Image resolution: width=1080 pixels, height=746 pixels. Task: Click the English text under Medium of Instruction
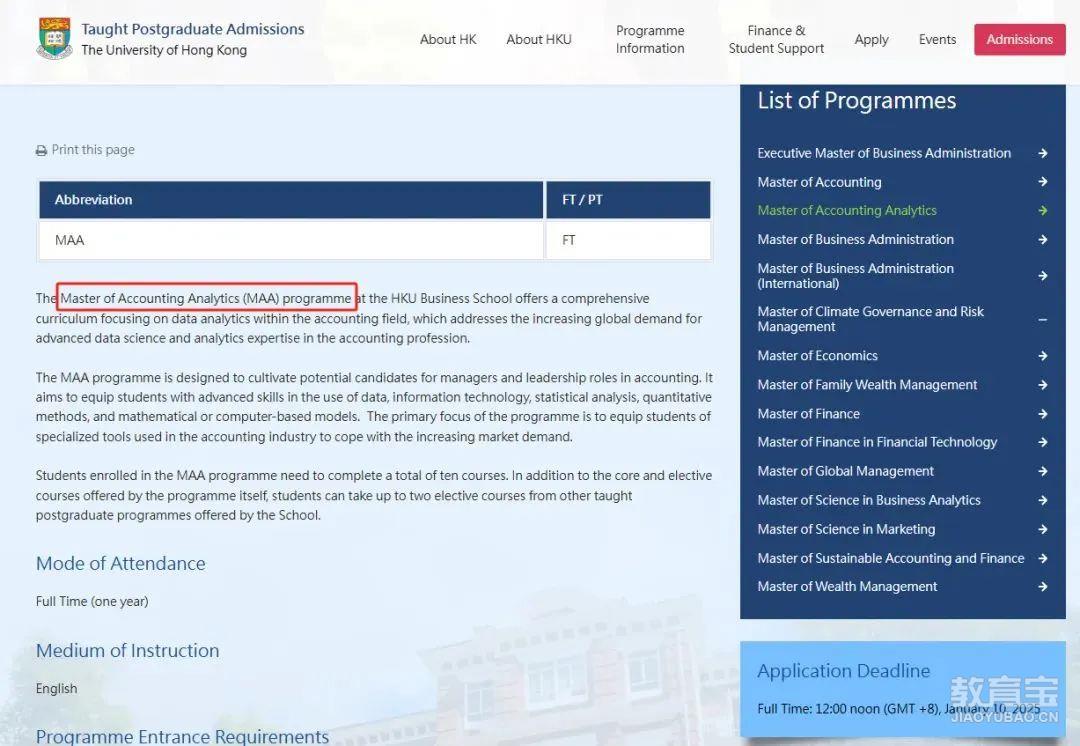pos(56,689)
